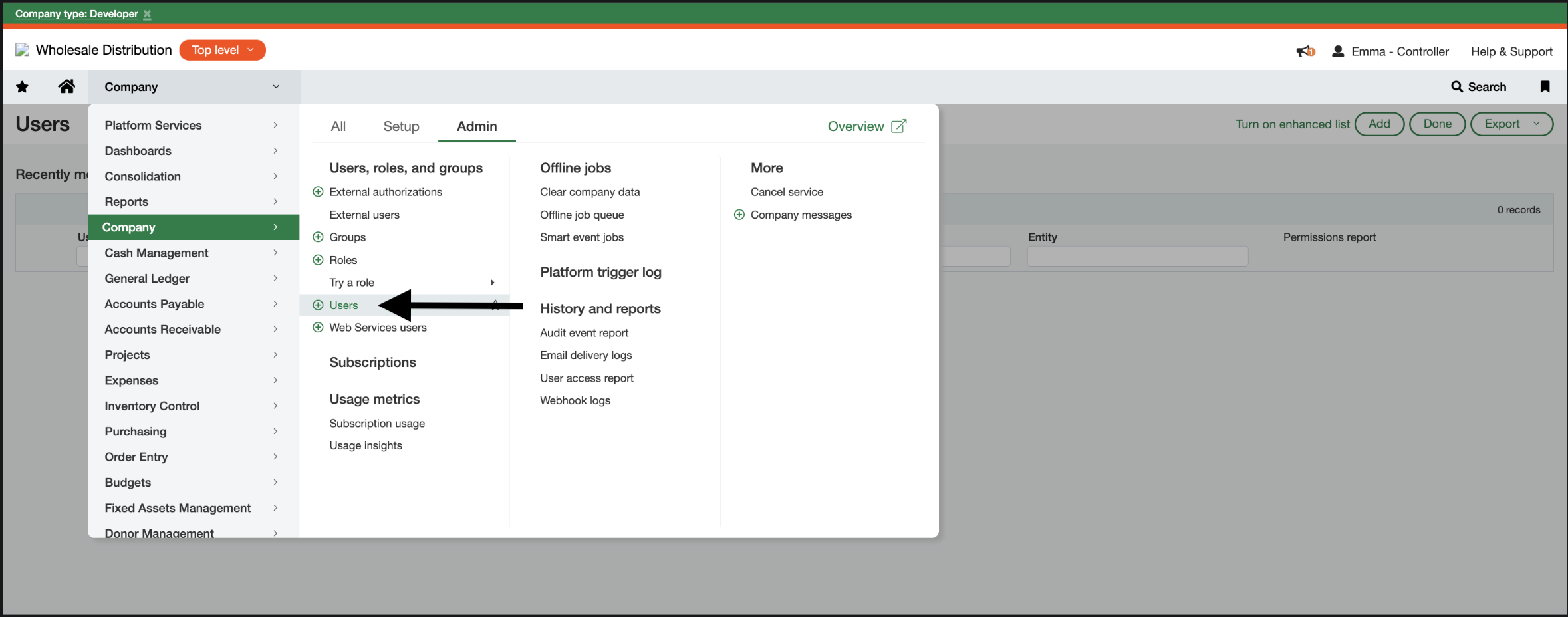Click the plus icon next to Roles

(x=318, y=259)
